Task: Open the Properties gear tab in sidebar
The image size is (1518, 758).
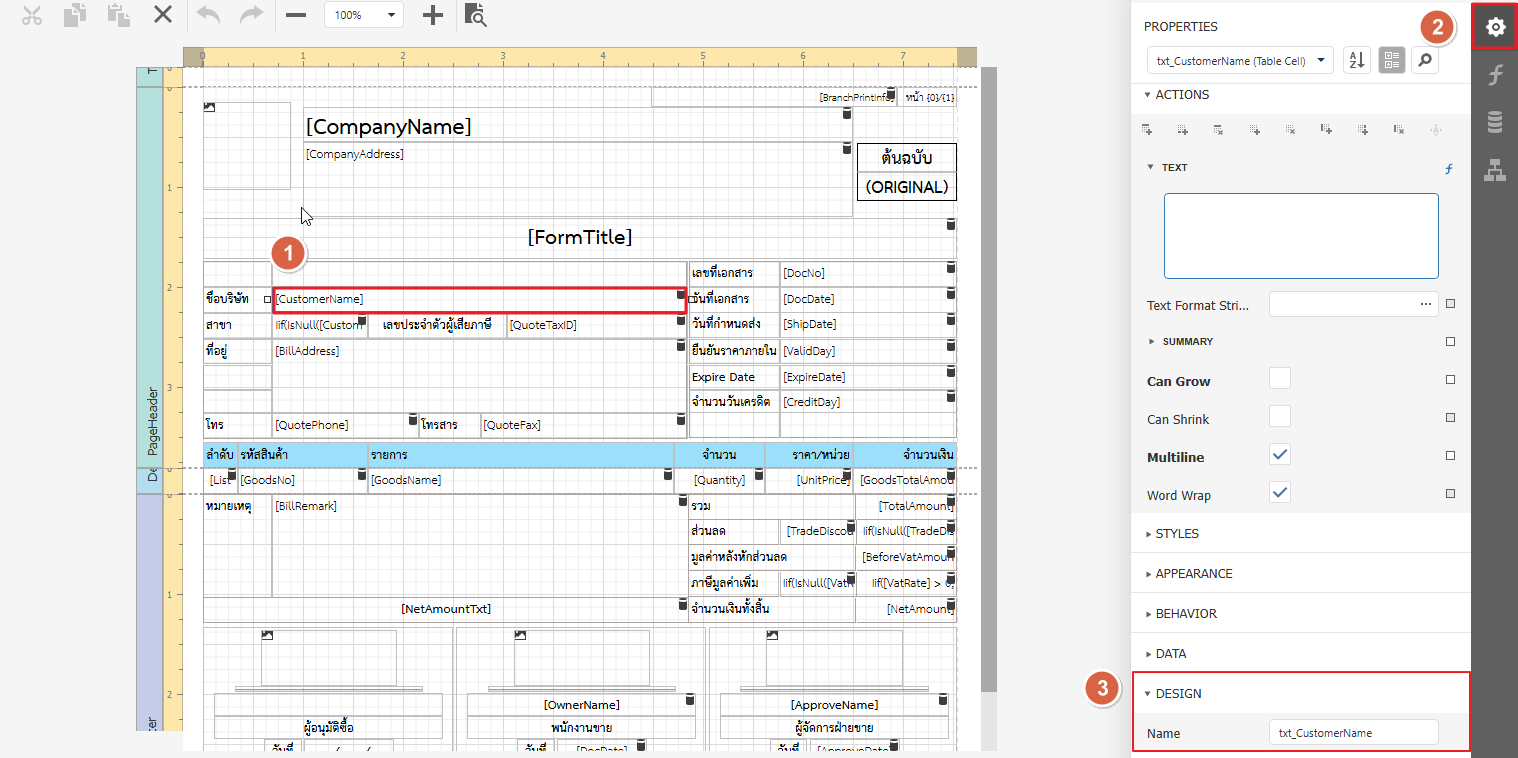Action: click(1495, 28)
